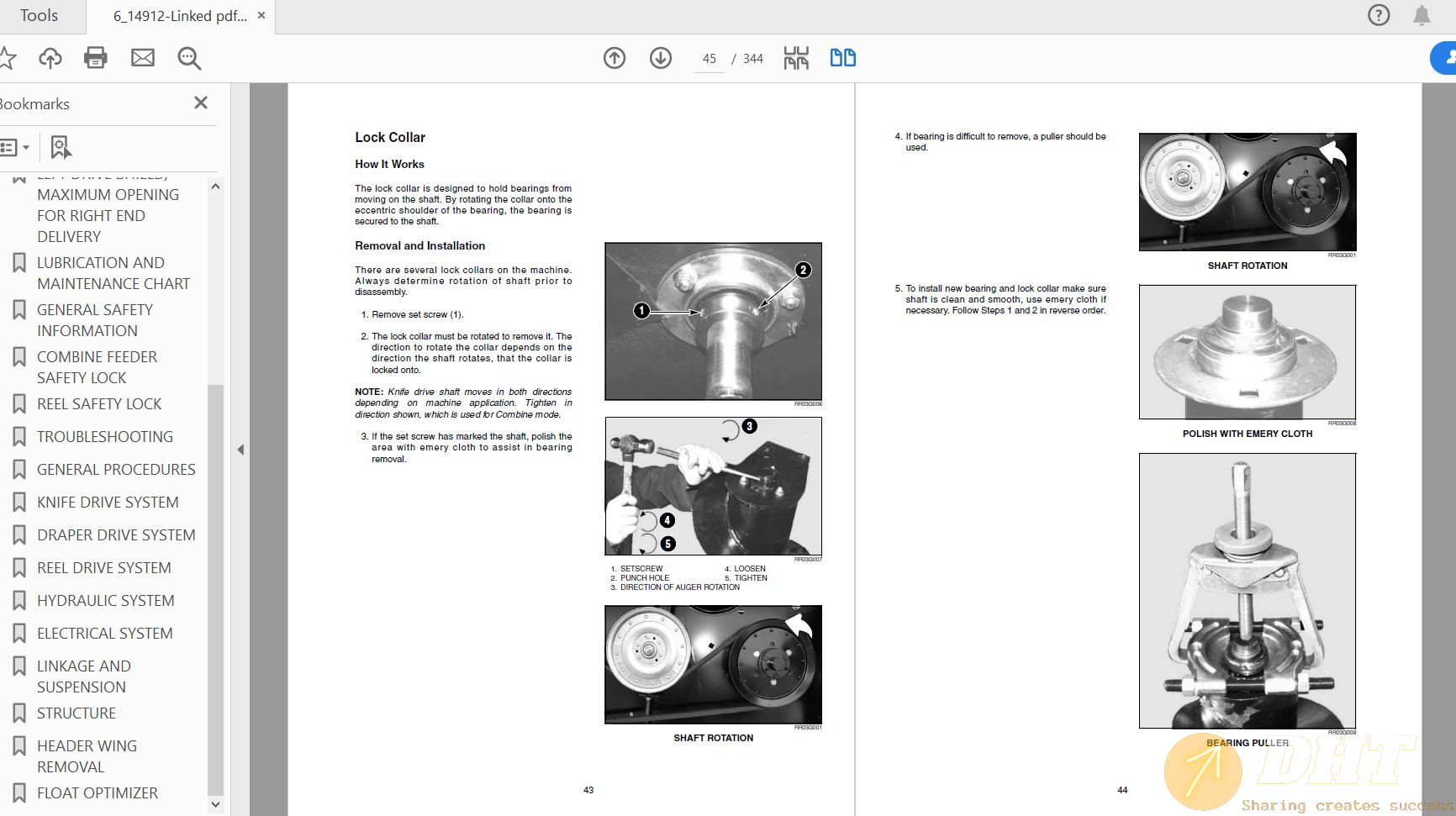
Task: Collapse the bookmarks pane with the arrow
Action: point(240,450)
